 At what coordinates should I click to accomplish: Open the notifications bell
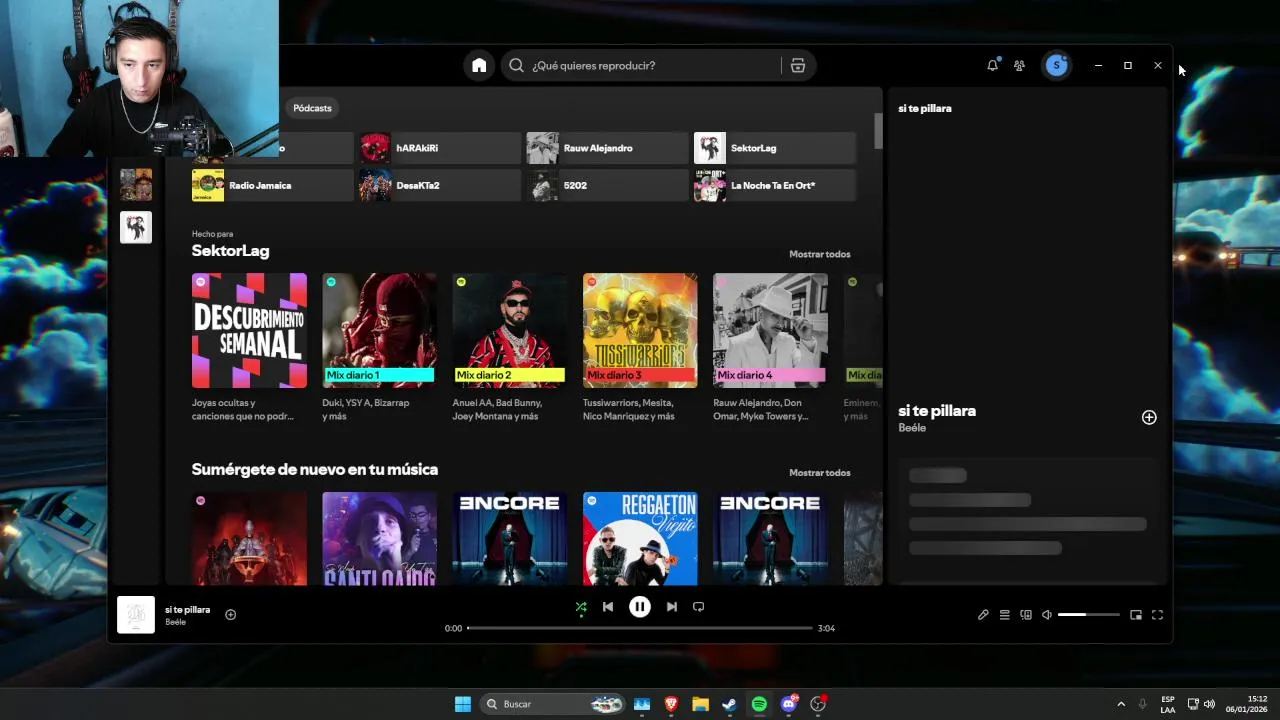(992, 65)
